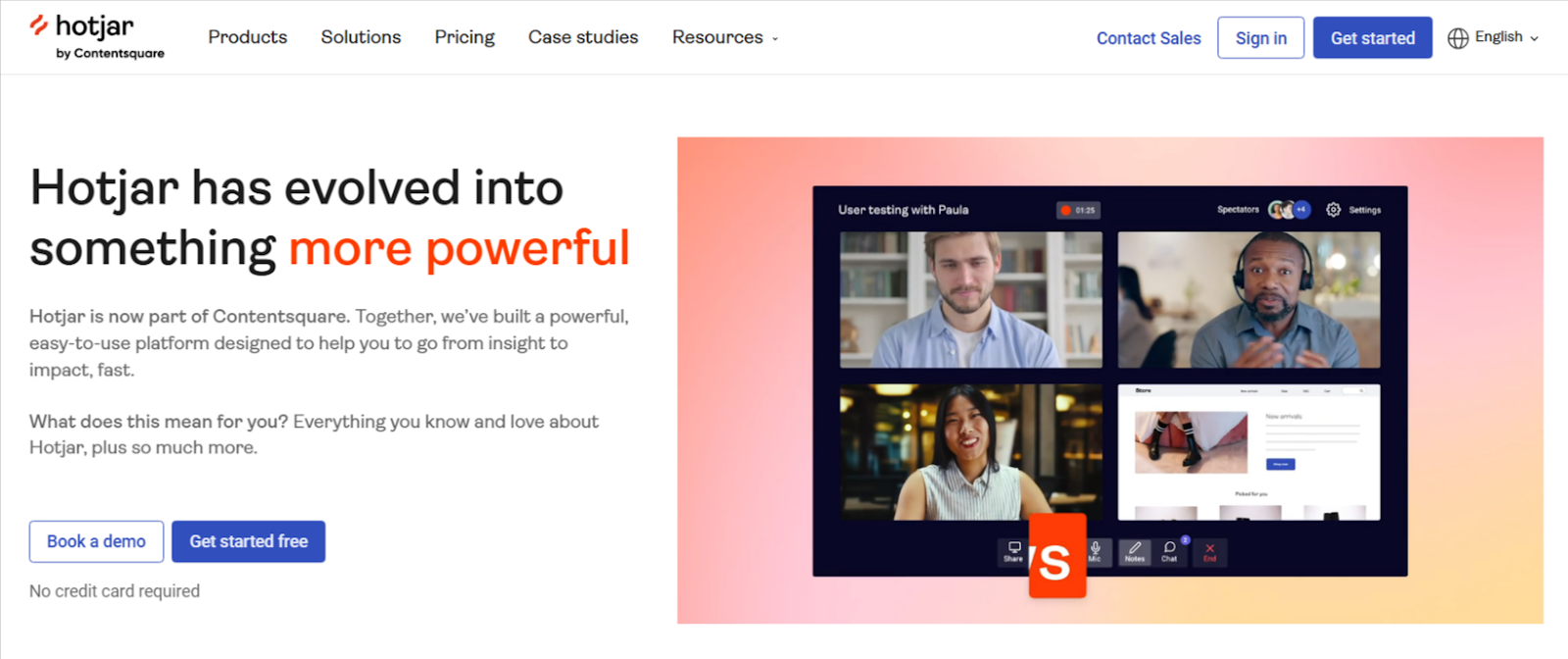This screenshot has height=659, width=1568.
Task: Click Book a demo
Action: coord(96,541)
